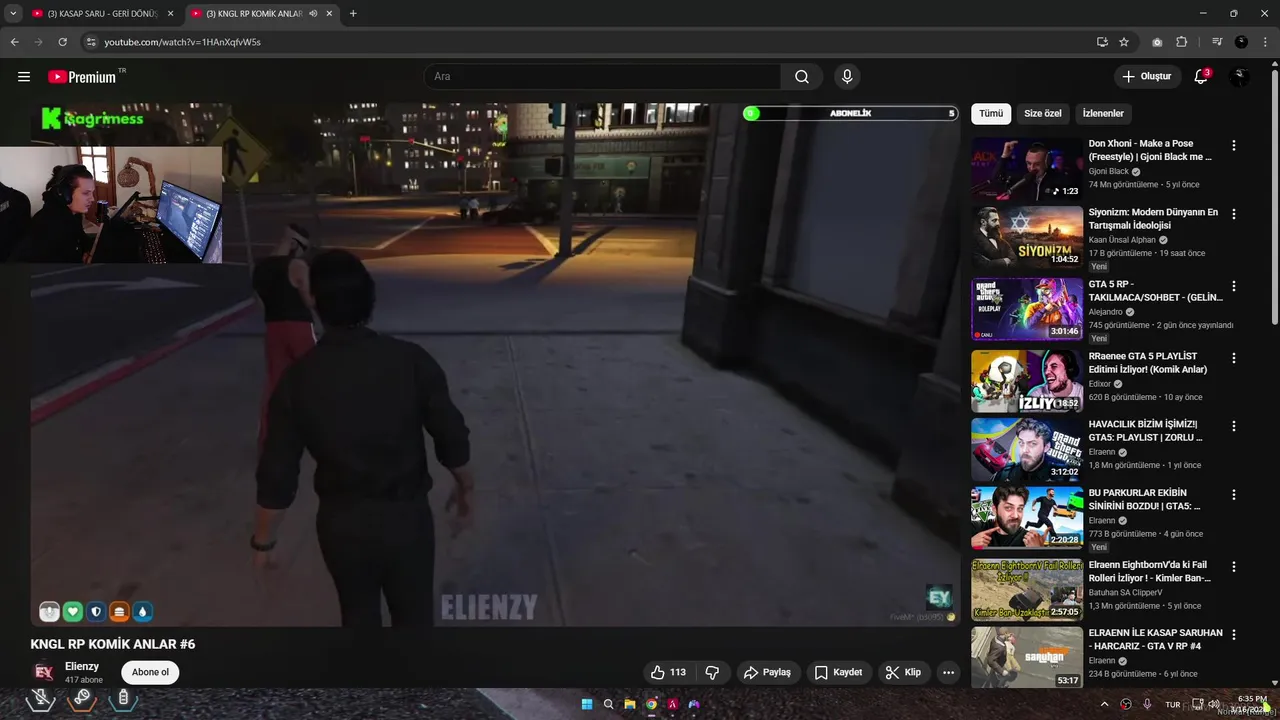Select the Size özel filter chip

click(1043, 114)
